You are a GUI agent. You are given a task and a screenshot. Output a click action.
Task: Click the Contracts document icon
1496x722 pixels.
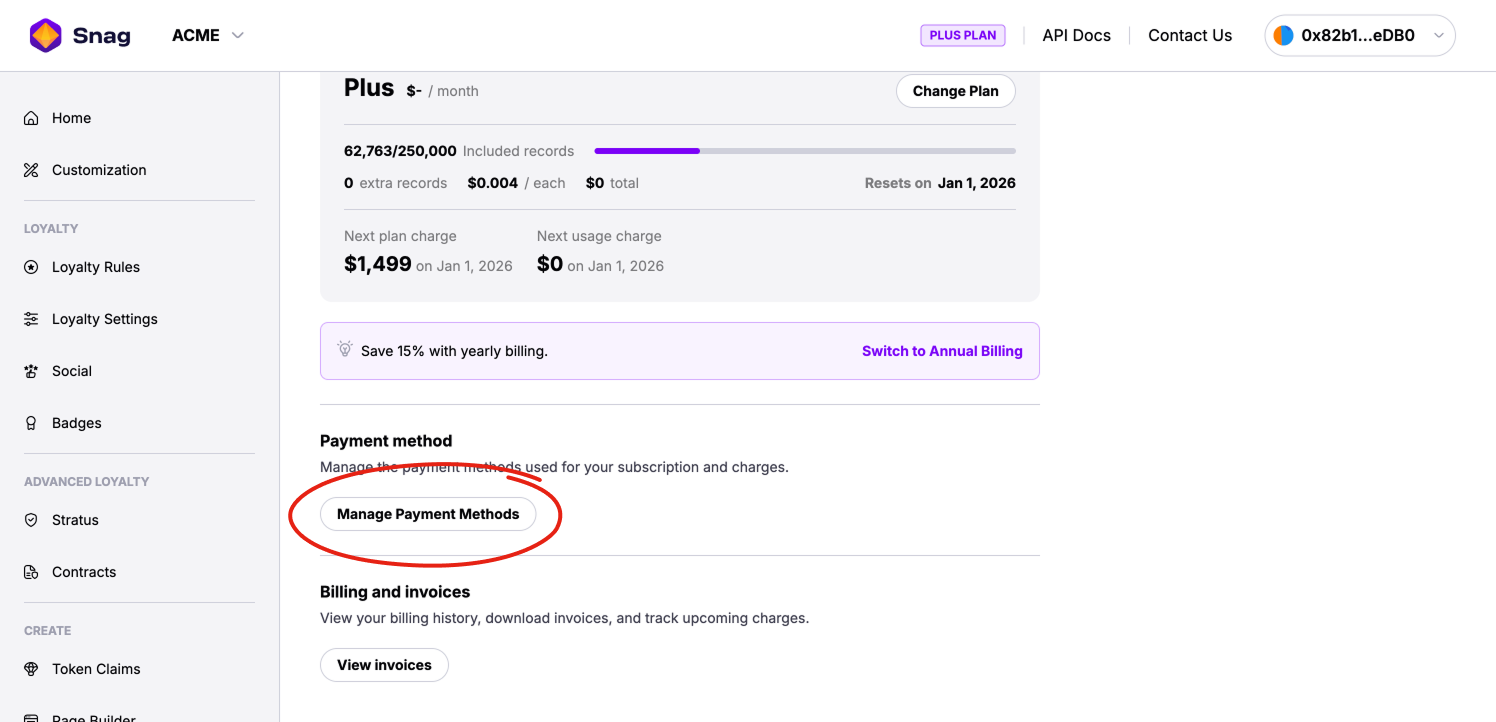31,572
